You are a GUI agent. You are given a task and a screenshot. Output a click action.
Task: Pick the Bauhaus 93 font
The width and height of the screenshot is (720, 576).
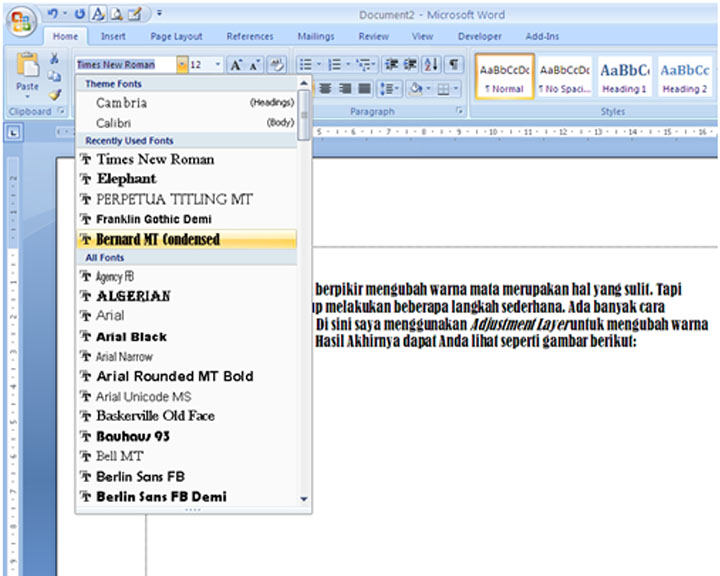point(186,436)
